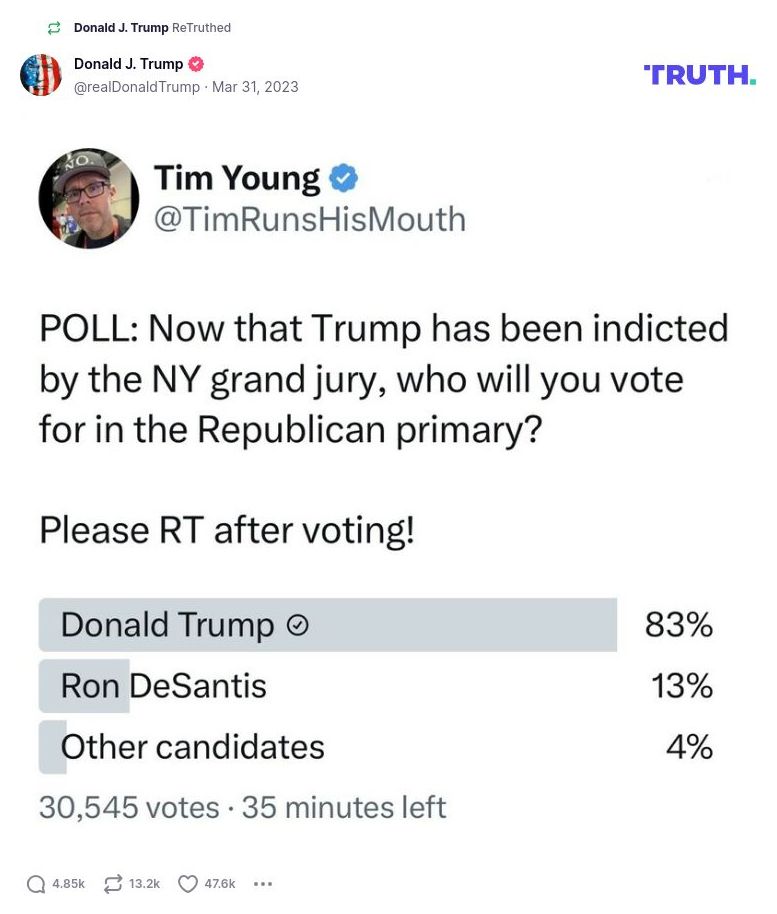
Task: Click the Mar 31, 2023 timestamp
Action: 254,87
